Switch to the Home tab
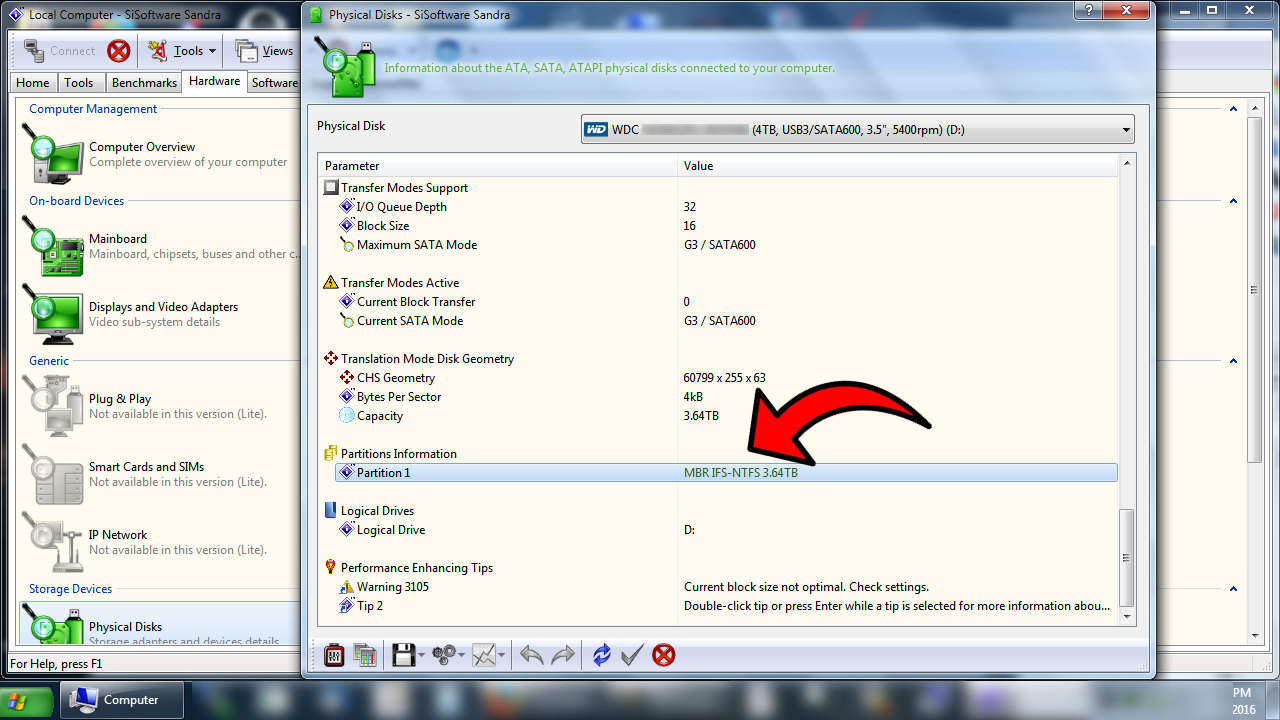The image size is (1280, 720). pyautogui.click(x=33, y=83)
